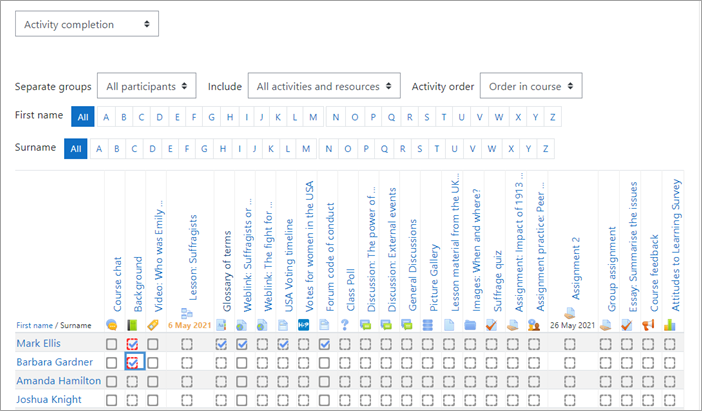
Task: Toggle Glossary of terms checkbox for Mark Ellis
Action: 222,344
